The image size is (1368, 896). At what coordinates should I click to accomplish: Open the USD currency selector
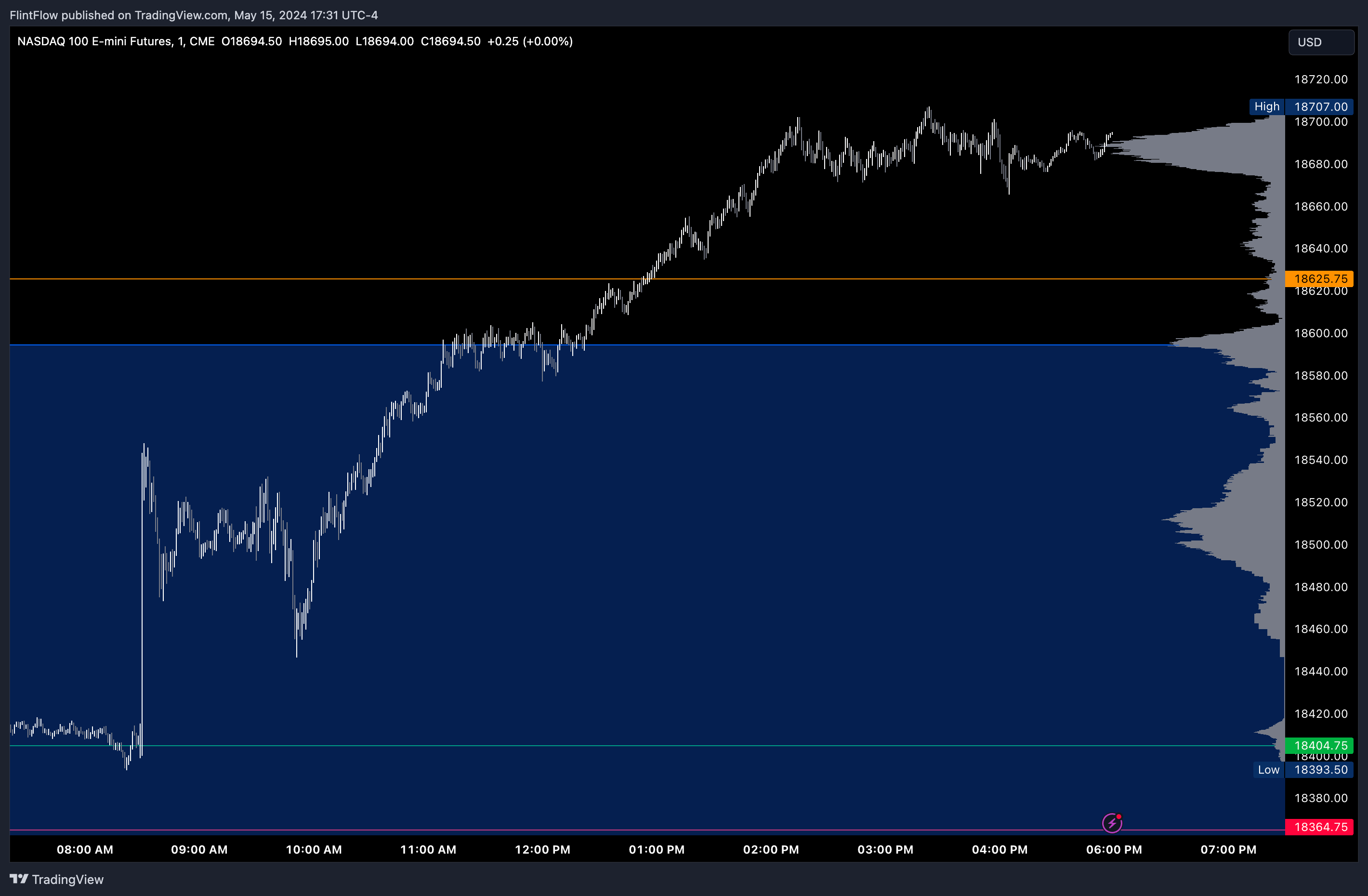click(x=1321, y=42)
